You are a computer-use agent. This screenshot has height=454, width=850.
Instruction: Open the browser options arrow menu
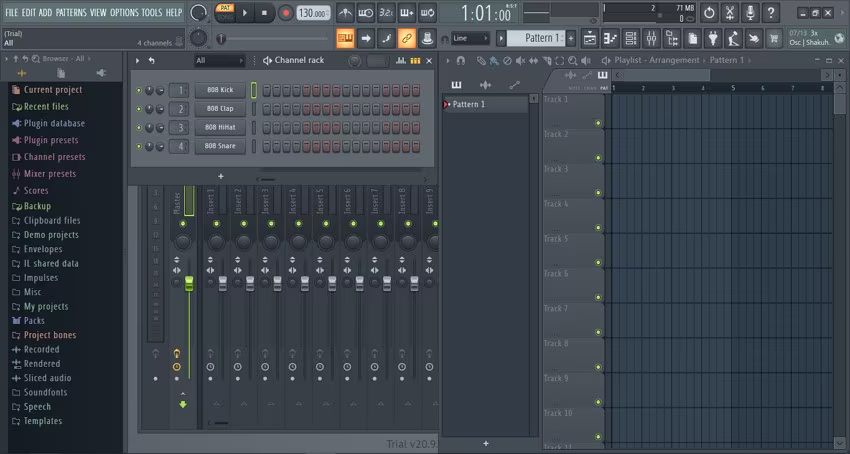(x=7, y=59)
